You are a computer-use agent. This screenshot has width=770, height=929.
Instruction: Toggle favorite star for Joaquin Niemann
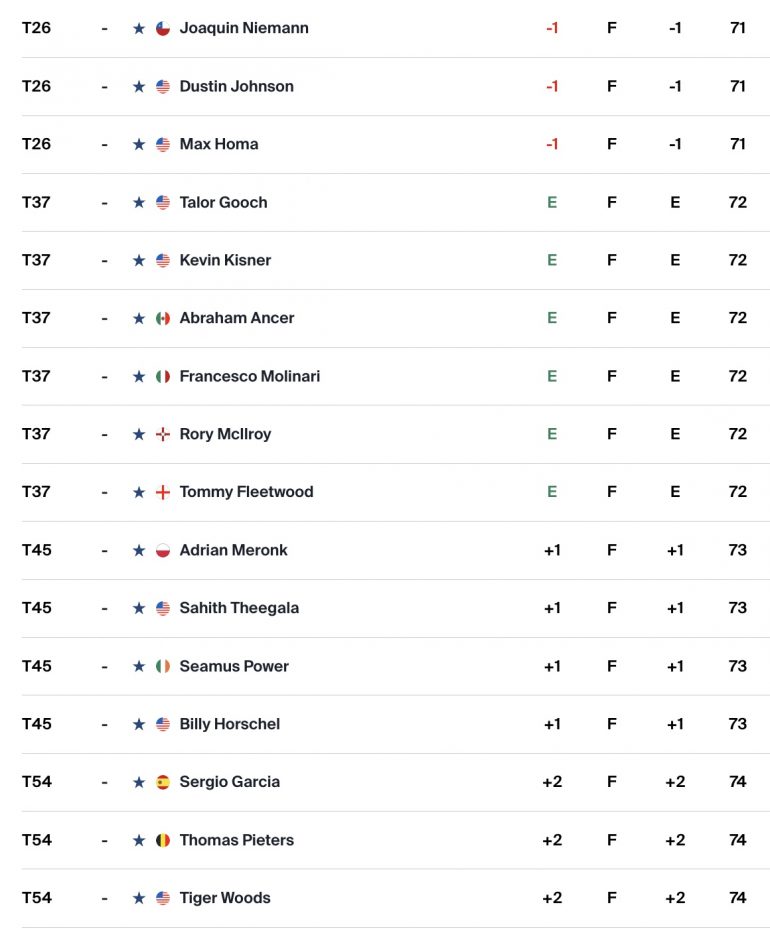point(139,28)
